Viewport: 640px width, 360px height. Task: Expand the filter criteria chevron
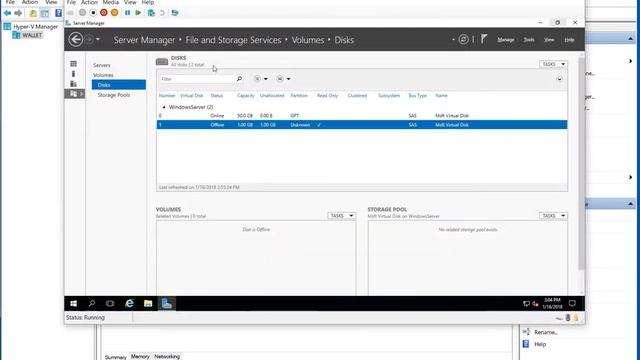click(559, 79)
